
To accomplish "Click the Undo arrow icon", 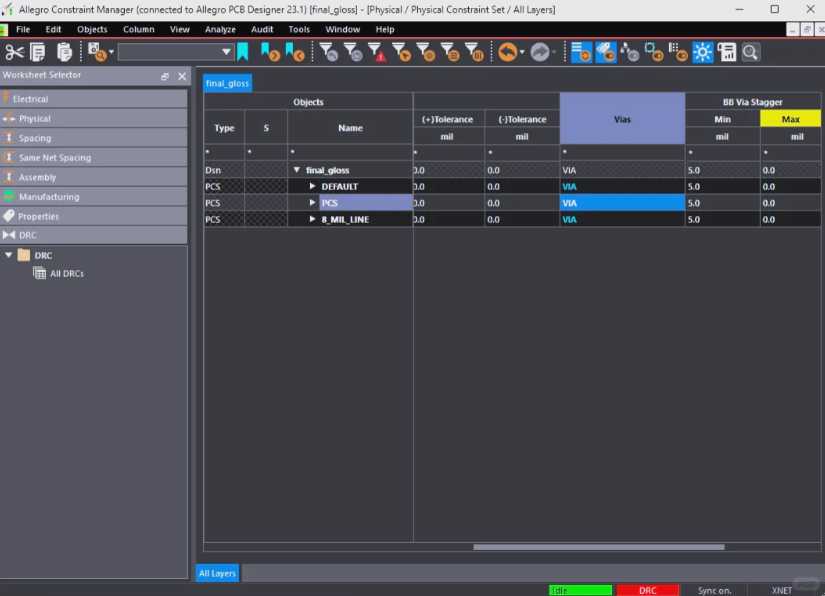I will click(508, 52).
